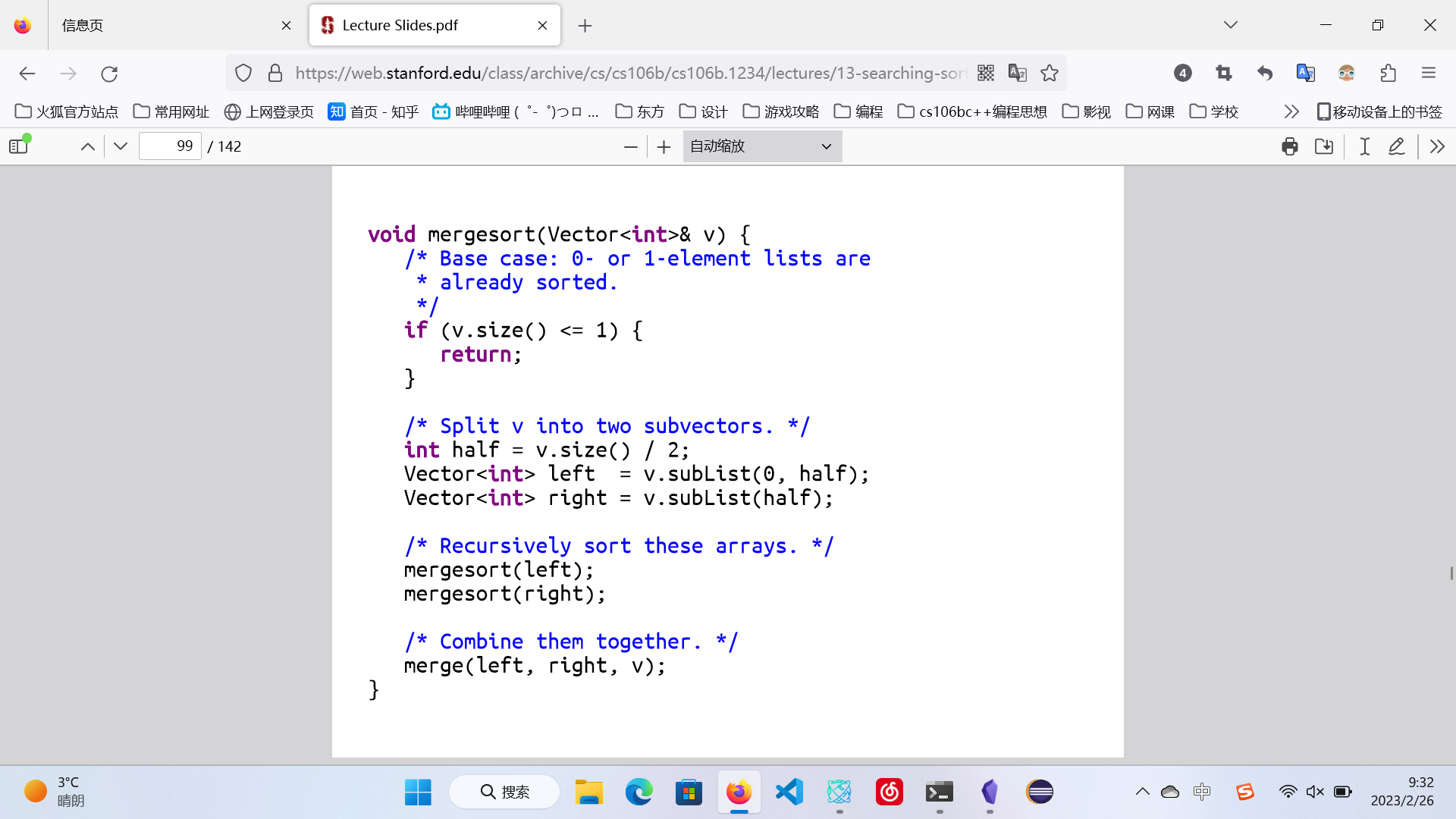Reload the current page
Viewport: 1456px width, 819px height.
(109, 74)
